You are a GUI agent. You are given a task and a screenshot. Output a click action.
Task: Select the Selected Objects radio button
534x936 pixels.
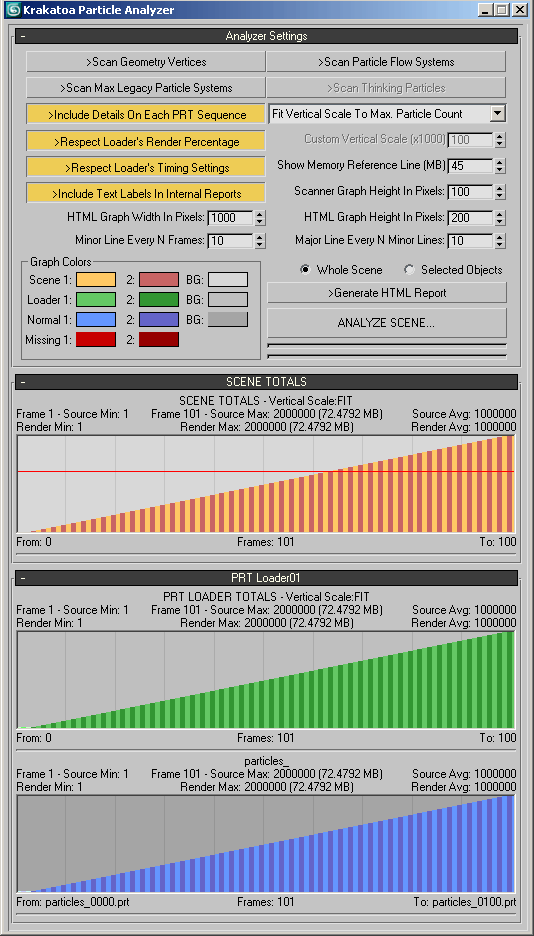(409, 270)
